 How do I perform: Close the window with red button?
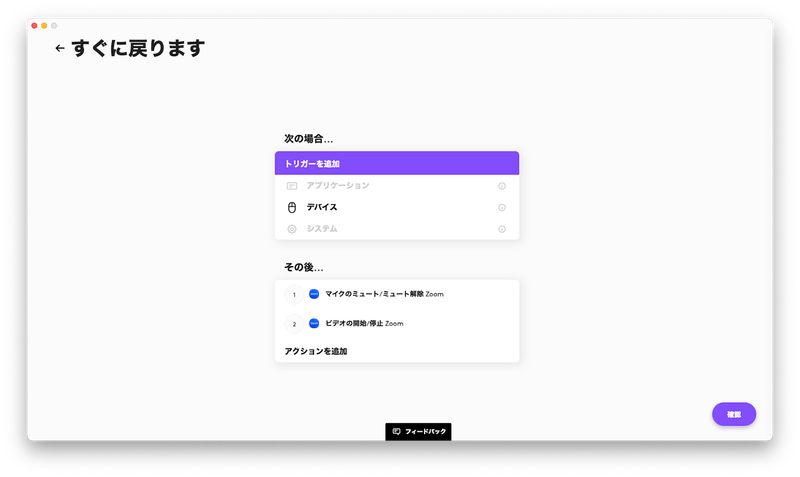click(34, 26)
